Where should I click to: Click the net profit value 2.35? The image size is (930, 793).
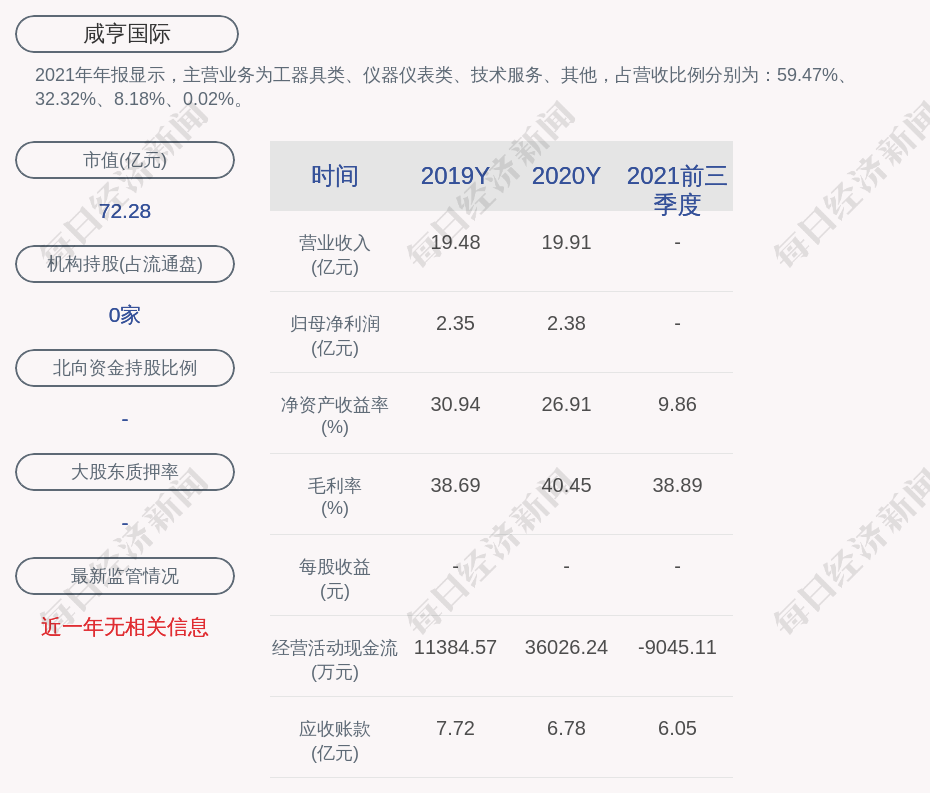(x=455, y=323)
